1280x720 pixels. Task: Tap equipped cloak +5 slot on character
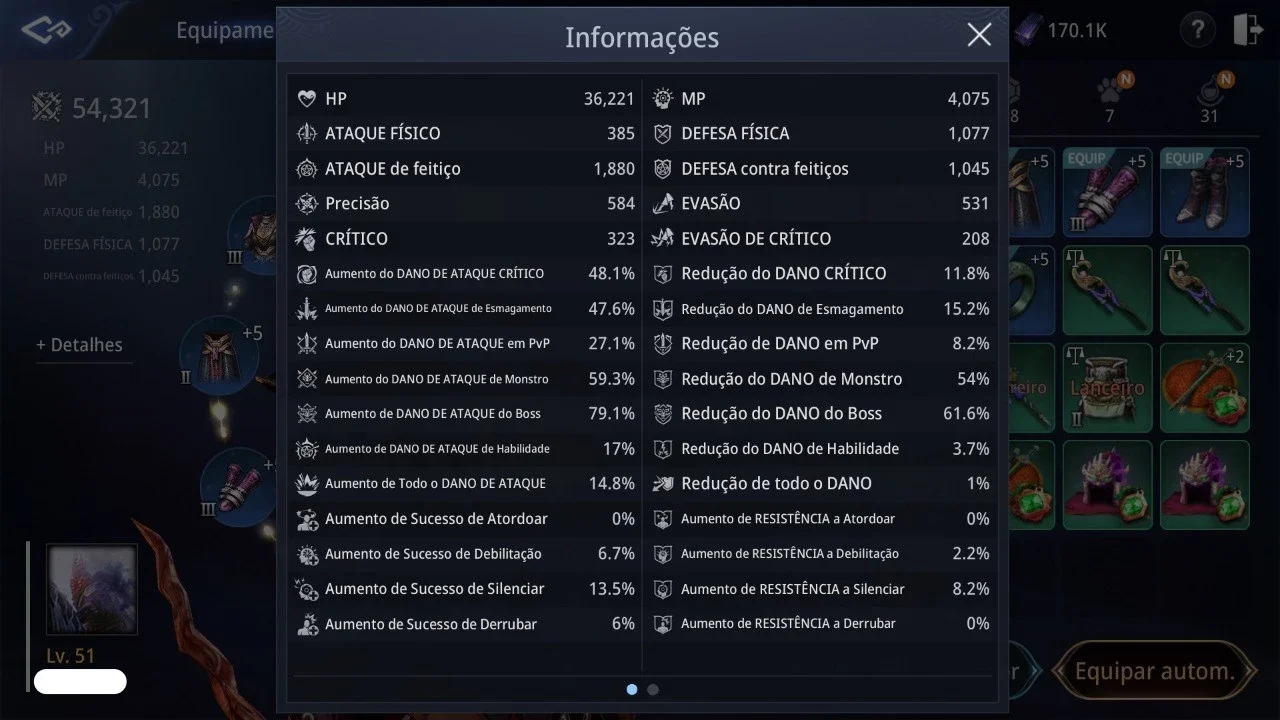(213, 357)
